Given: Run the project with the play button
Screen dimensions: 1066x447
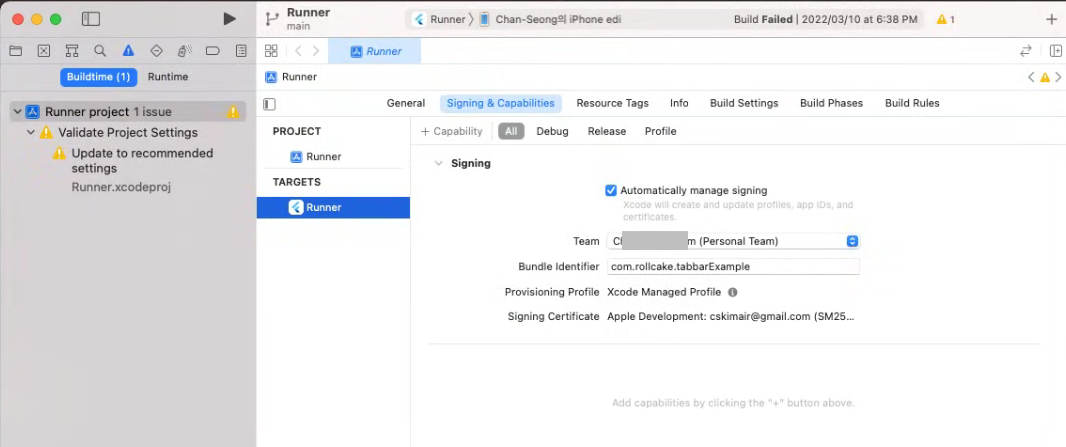Looking at the screenshot, I should (x=230, y=19).
